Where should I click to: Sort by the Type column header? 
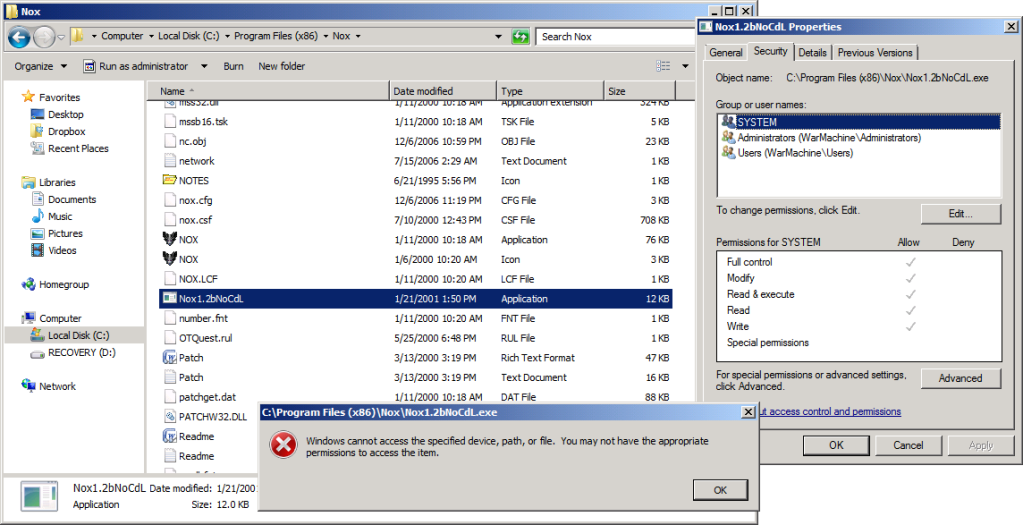[x=550, y=91]
